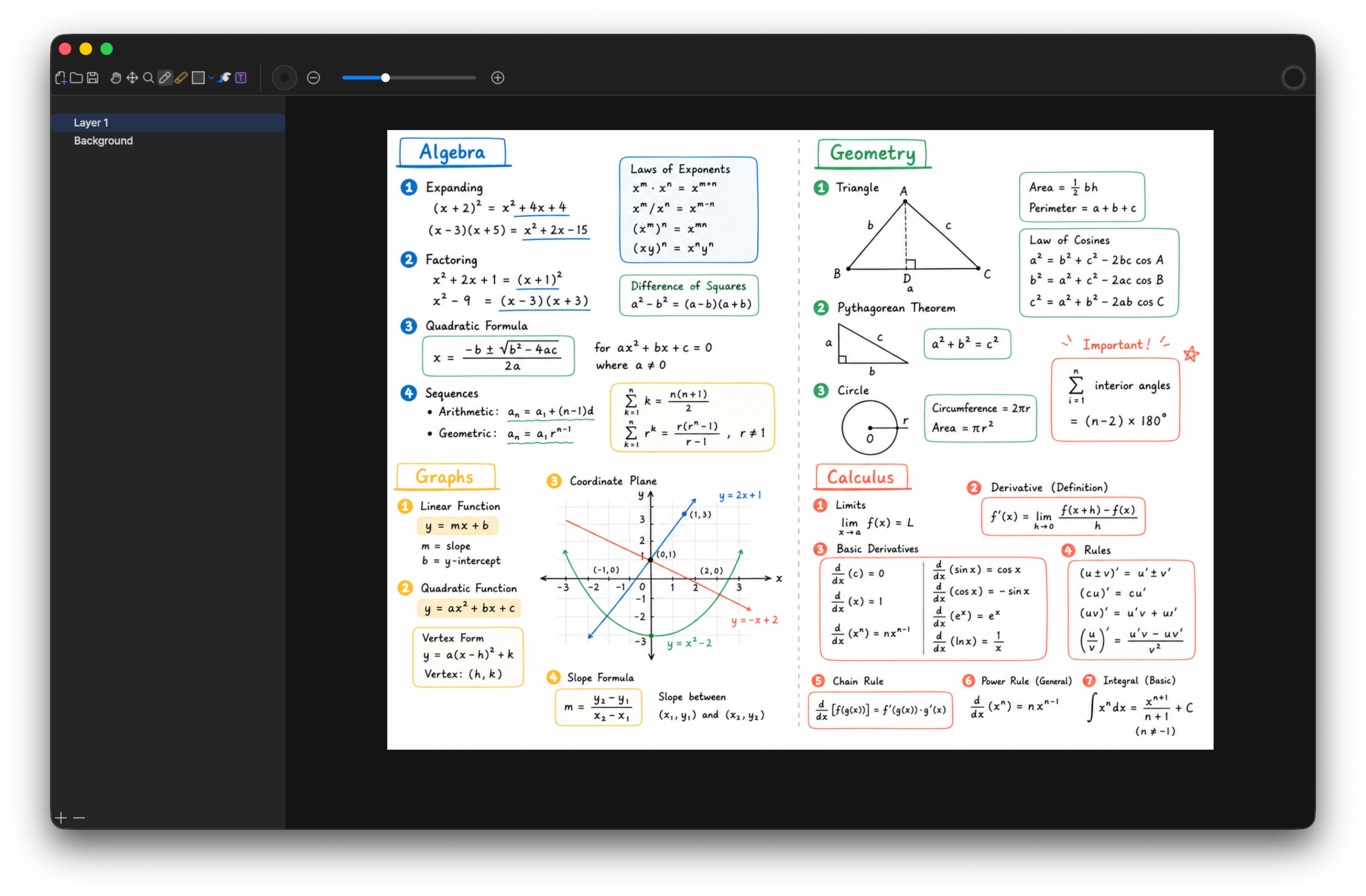Viewport: 1366px width, 896px height.
Task: Select the yellow Highlighter tool
Action: pos(181,78)
